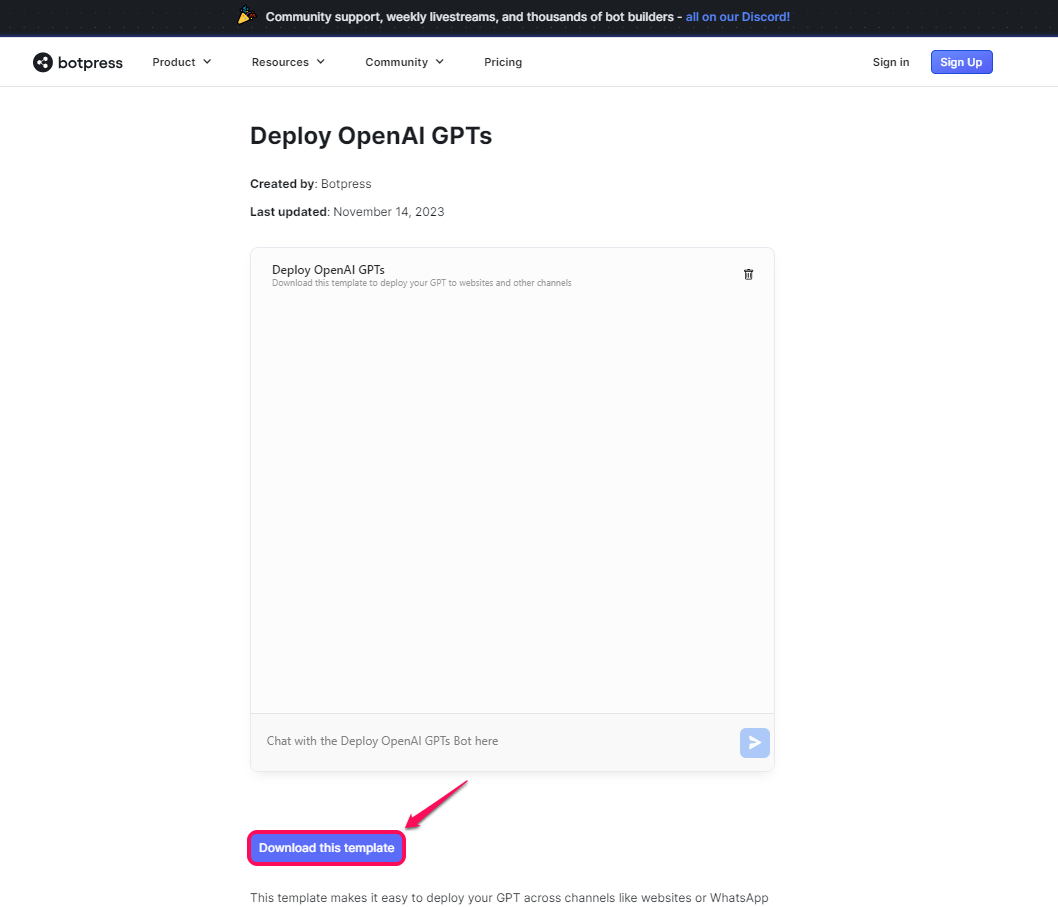Open the Pricing page
1058x907 pixels.
(503, 62)
